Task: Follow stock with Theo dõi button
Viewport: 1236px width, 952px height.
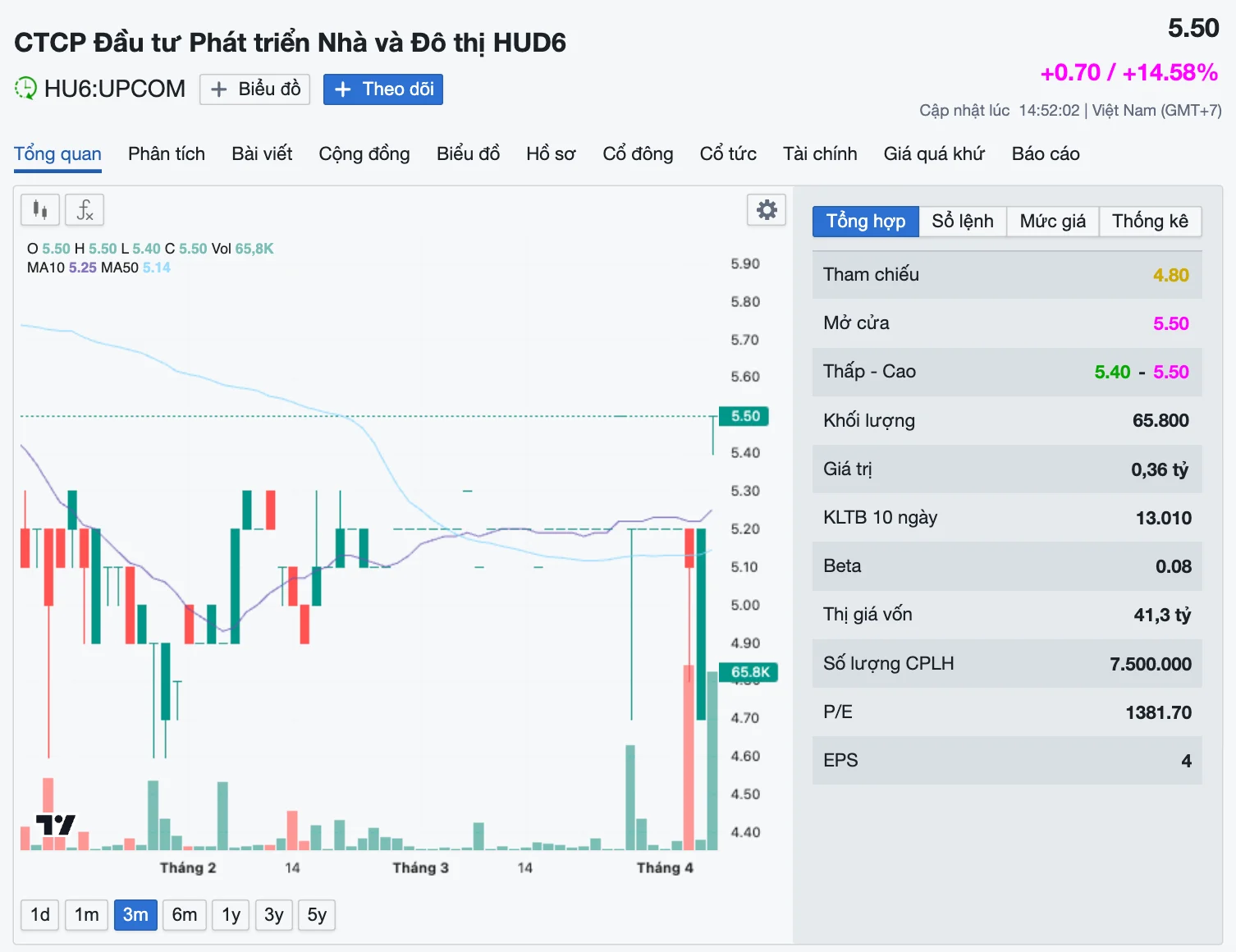Action: point(382,89)
